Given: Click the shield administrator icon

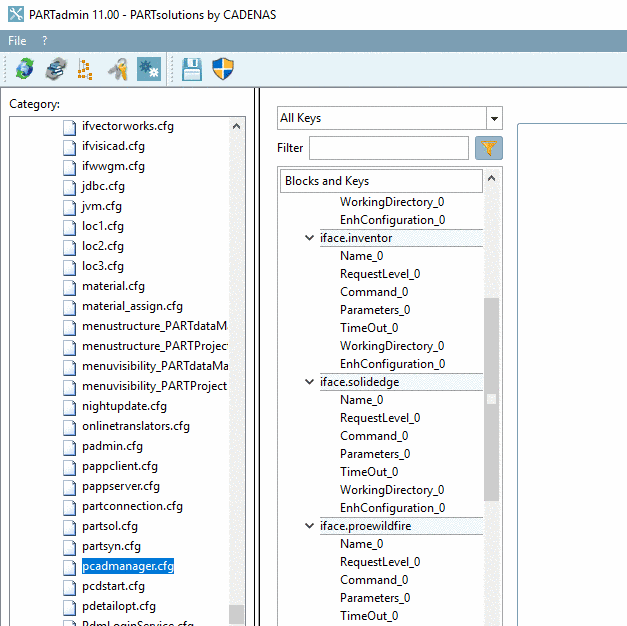Looking at the screenshot, I should click(223, 69).
